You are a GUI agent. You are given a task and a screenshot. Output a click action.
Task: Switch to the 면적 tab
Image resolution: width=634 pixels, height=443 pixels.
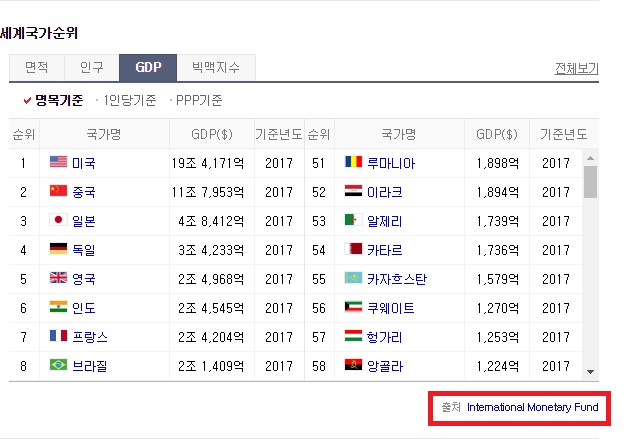point(37,68)
